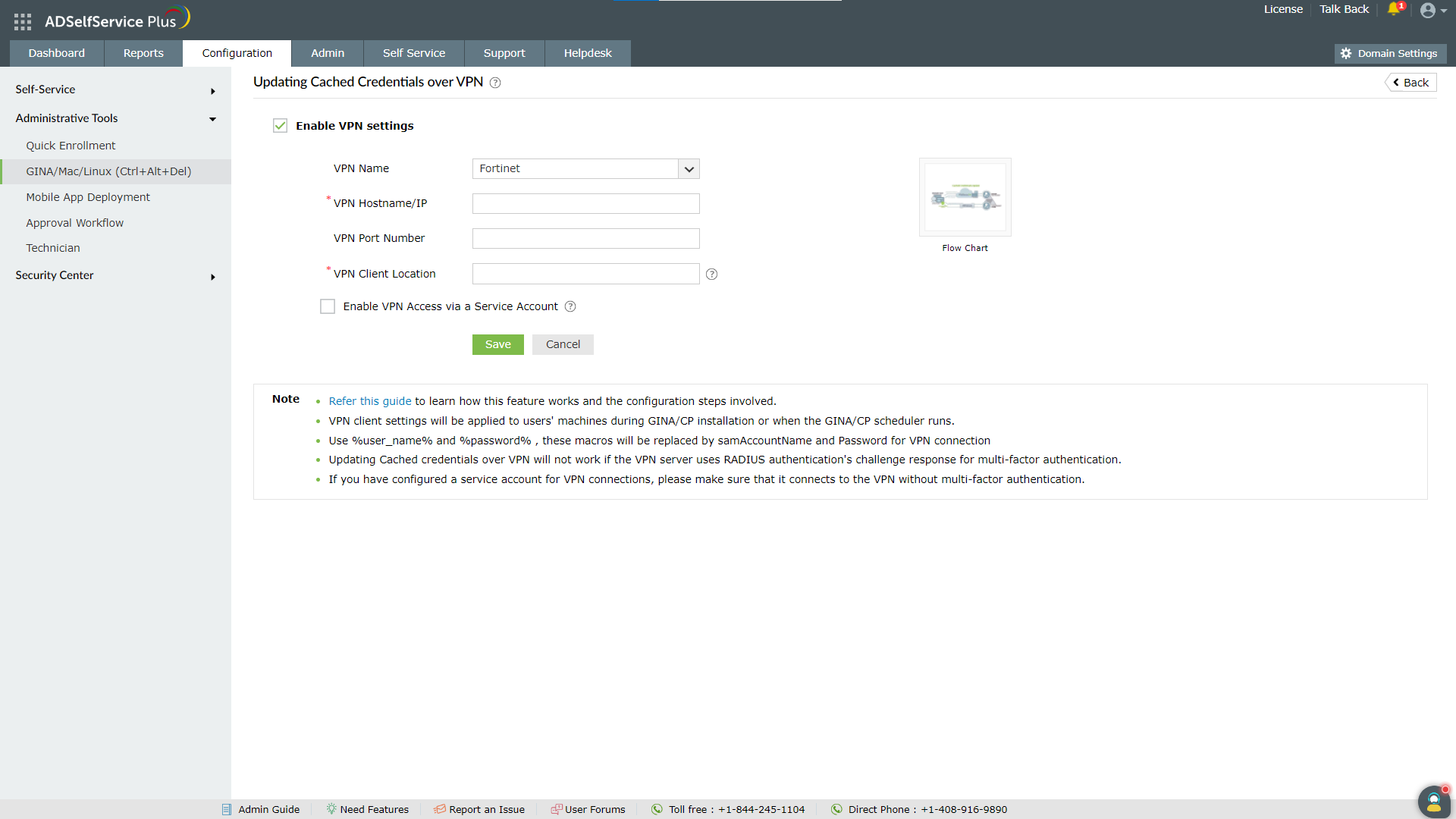Viewport: 1456px width, 819px height.
Task: Collapse the Administrative Tools section
Action: (212, 119)
